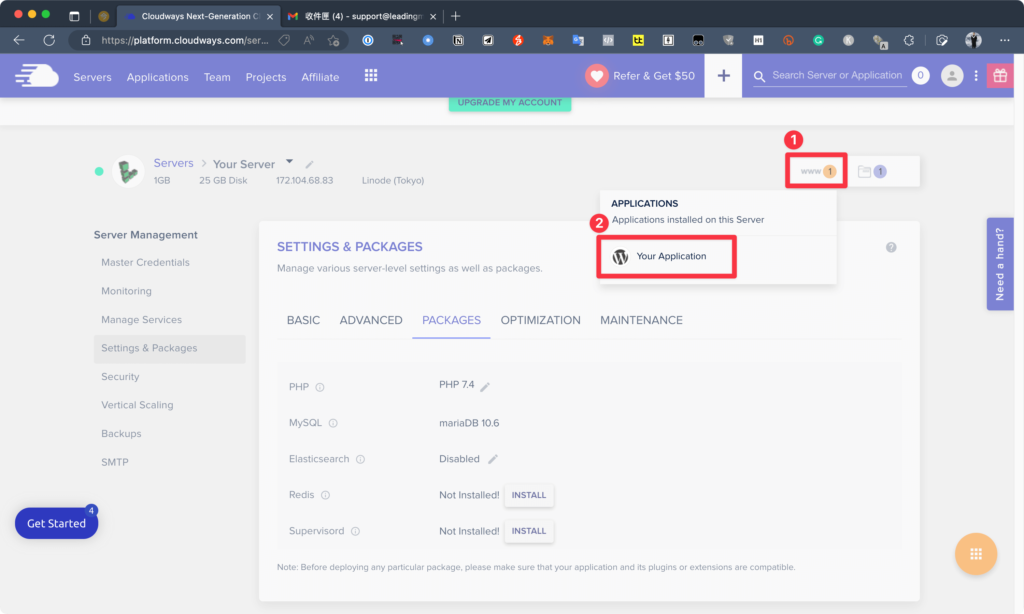Click the PHP info icon
Image resolution: width=1024 pixels, height=614 pixels.
(320, 387)
